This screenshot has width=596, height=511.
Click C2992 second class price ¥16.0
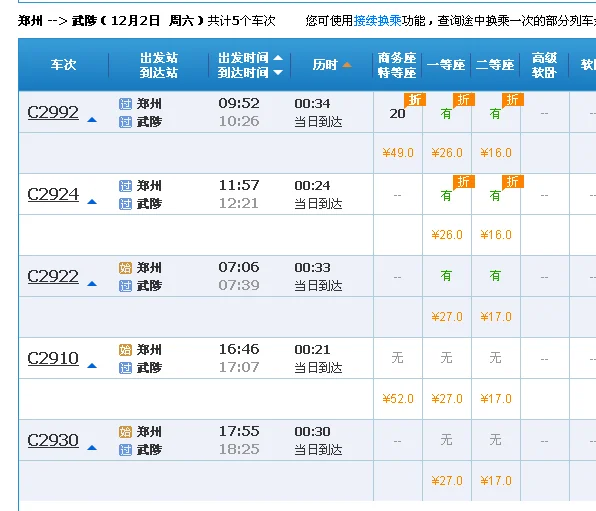tap(496, 153)
